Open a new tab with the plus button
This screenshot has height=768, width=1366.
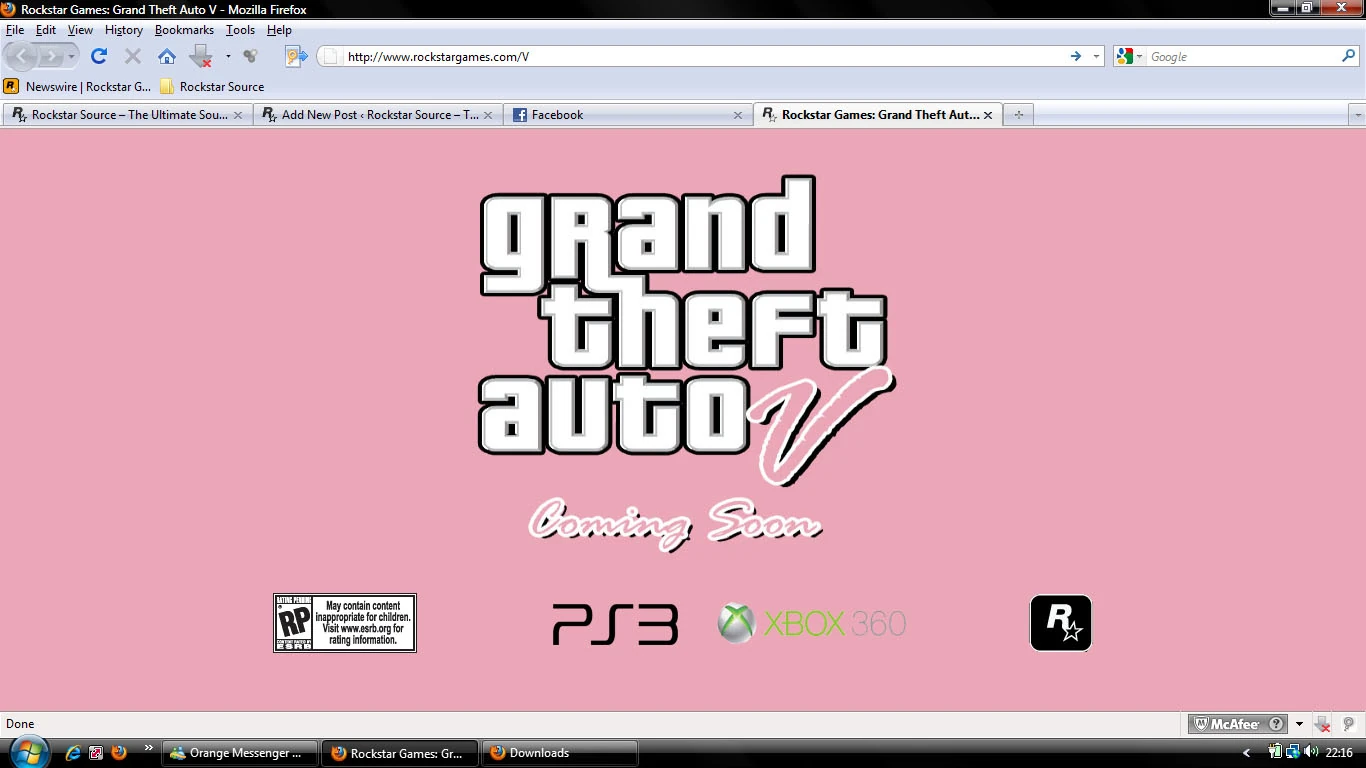pos(1019,115)
